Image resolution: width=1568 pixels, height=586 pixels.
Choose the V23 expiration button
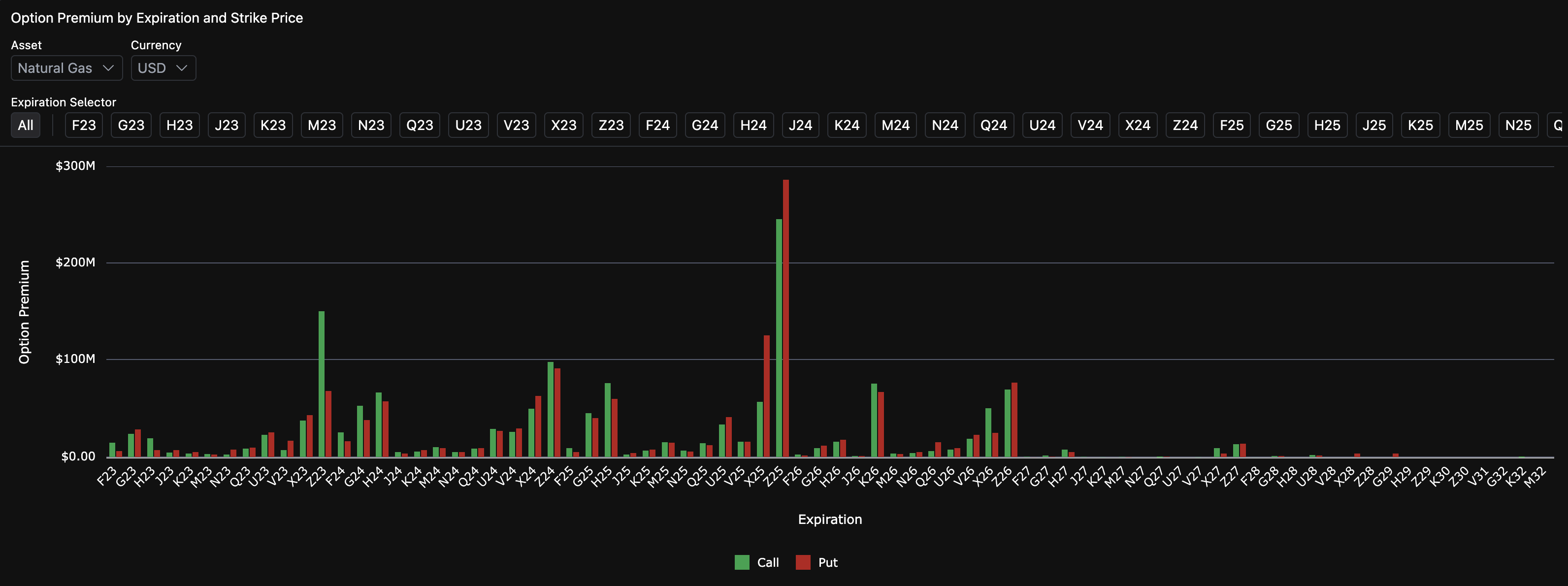pyautogui.click(x=516, y=126)
